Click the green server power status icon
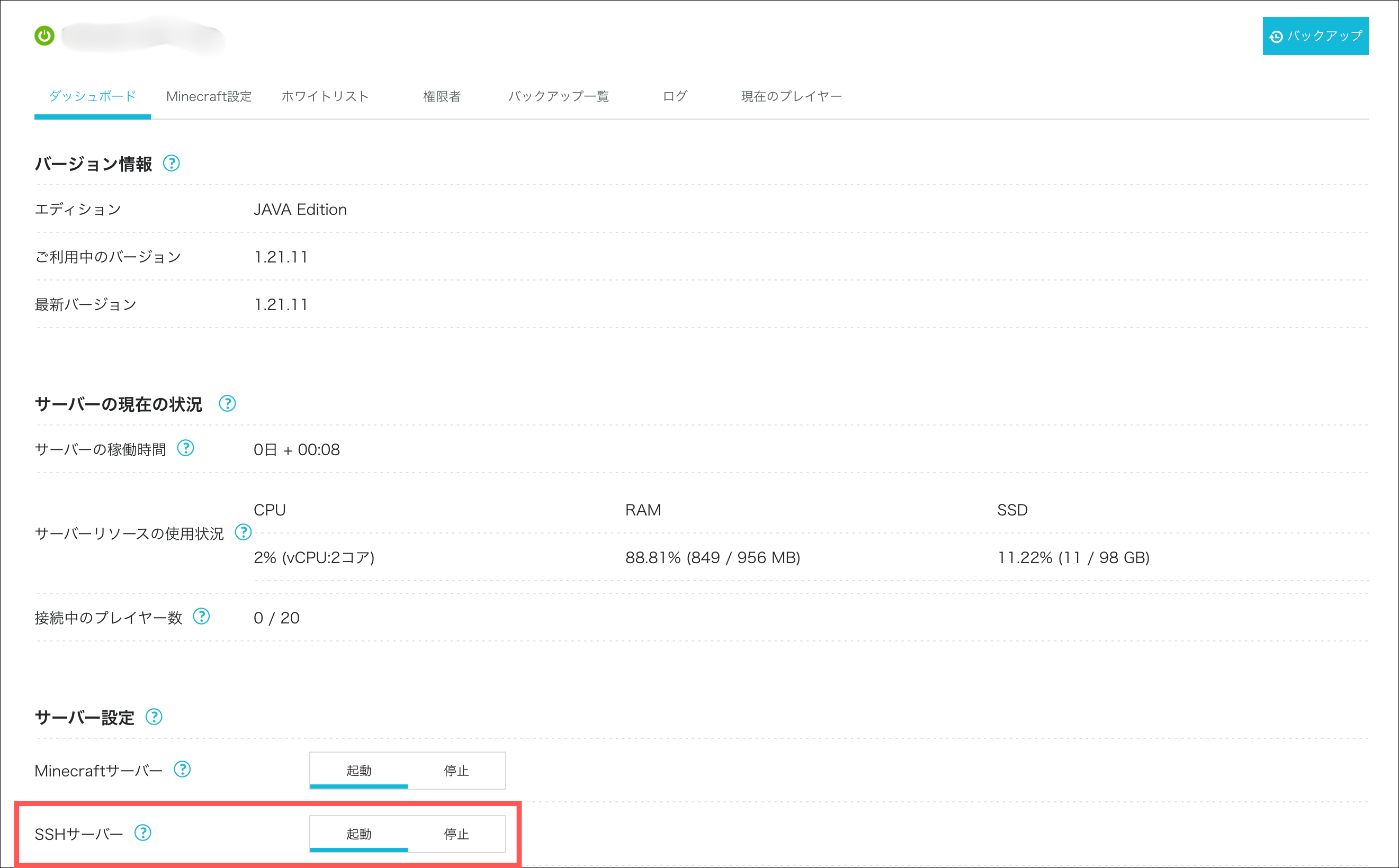 pyautogui.click(x=44, y=35)
